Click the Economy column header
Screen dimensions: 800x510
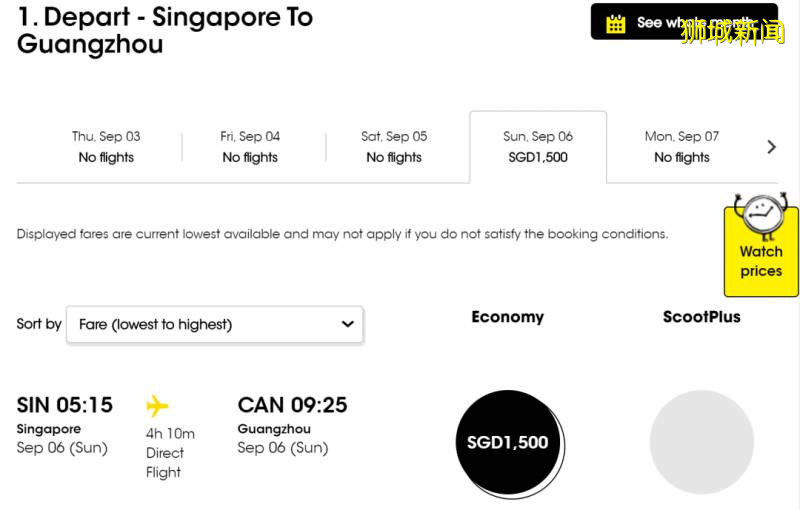point(508,317)
